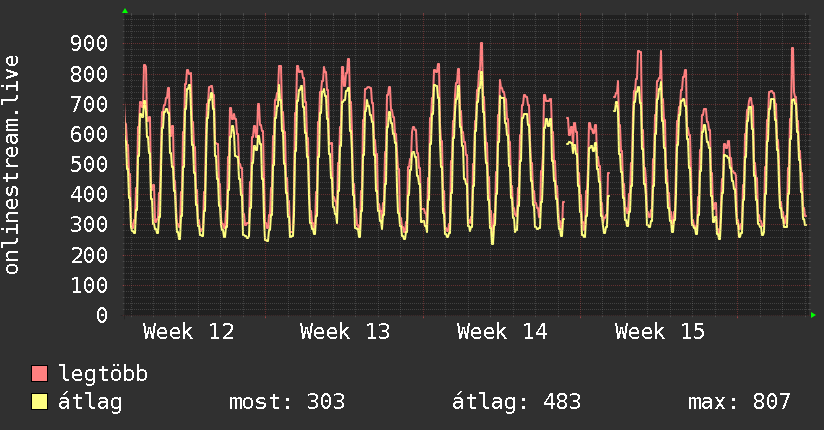Click the 500 y-axis label
Image resolution: width=824 pixels, height=430 pixels.
89,165
